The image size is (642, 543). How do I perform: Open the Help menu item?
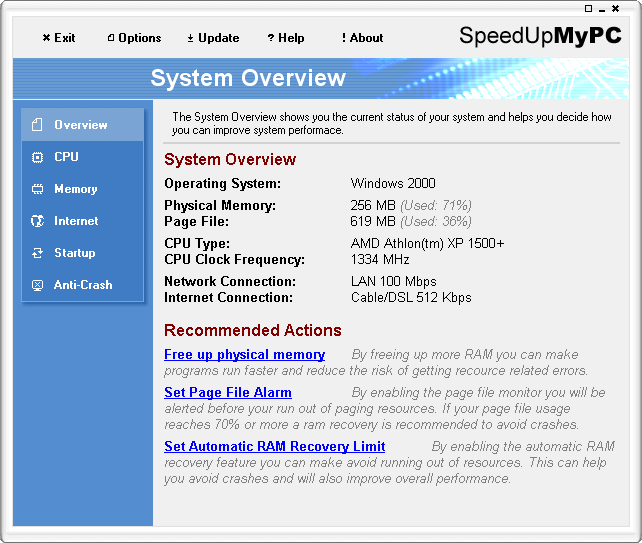click(291, 38)
